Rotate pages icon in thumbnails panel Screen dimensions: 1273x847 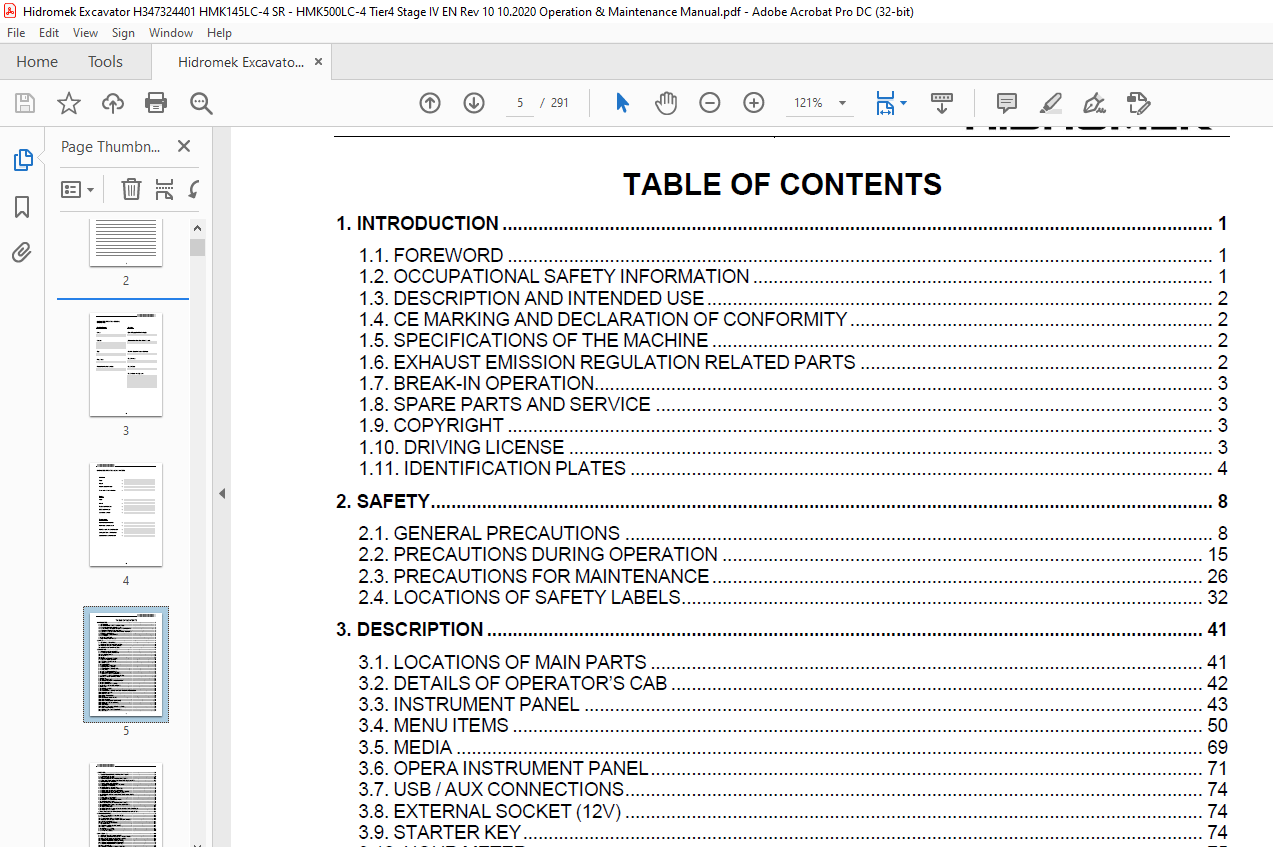coord(193,189)
